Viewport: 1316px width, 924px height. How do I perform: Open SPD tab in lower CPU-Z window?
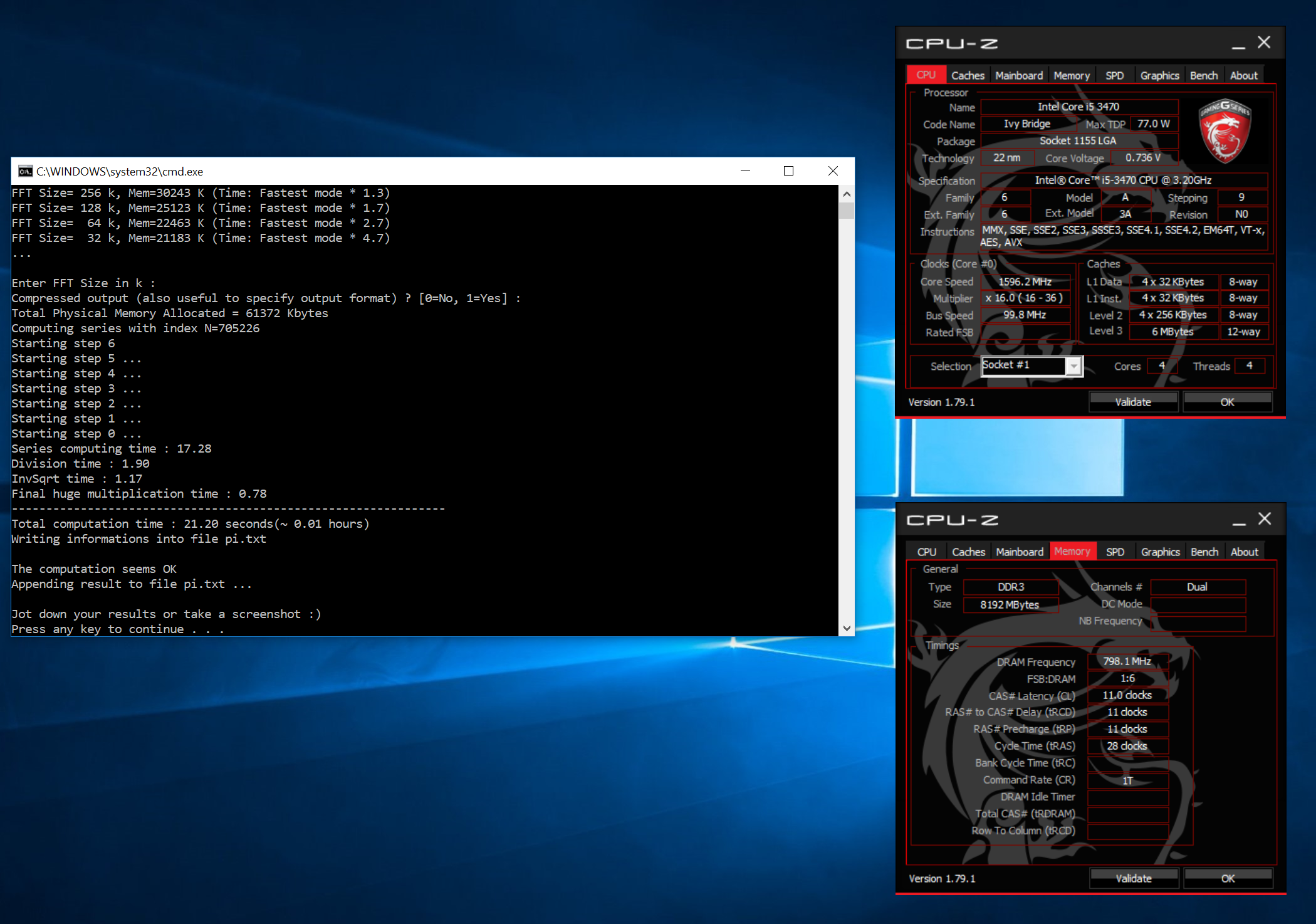click(x=1115, y=552)
